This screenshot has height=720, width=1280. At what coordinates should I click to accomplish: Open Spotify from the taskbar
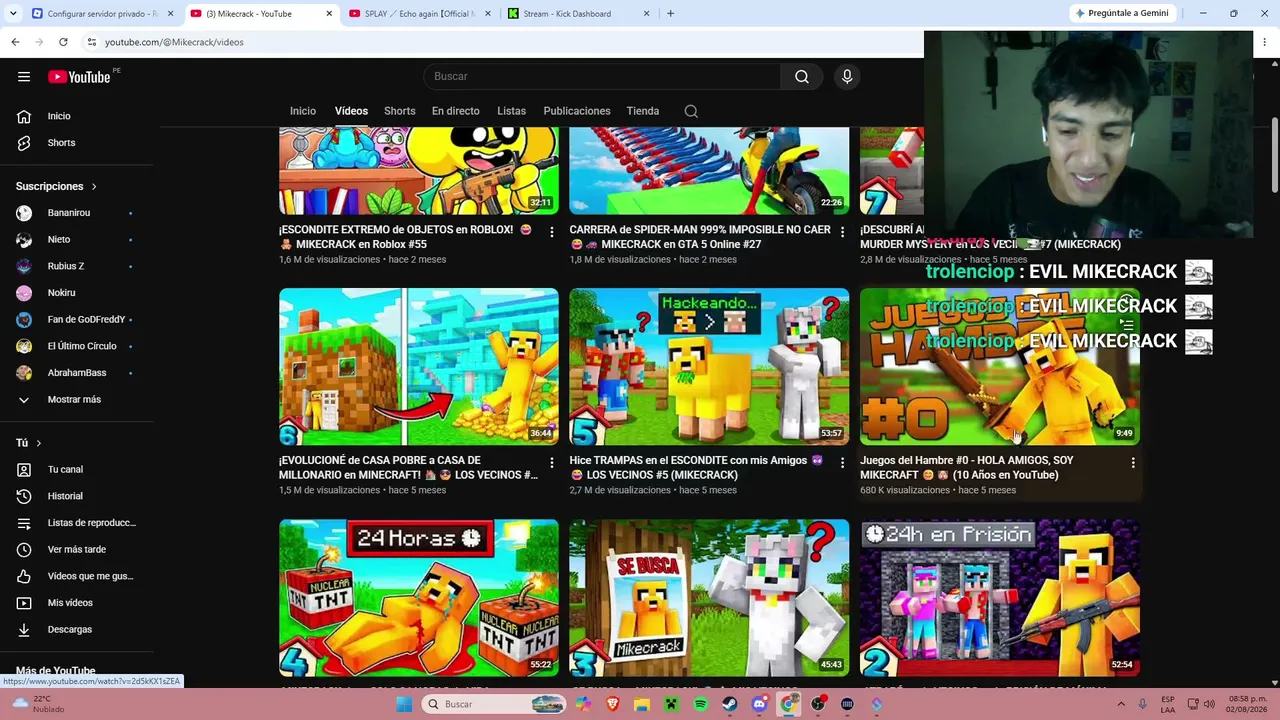[701, 704]
